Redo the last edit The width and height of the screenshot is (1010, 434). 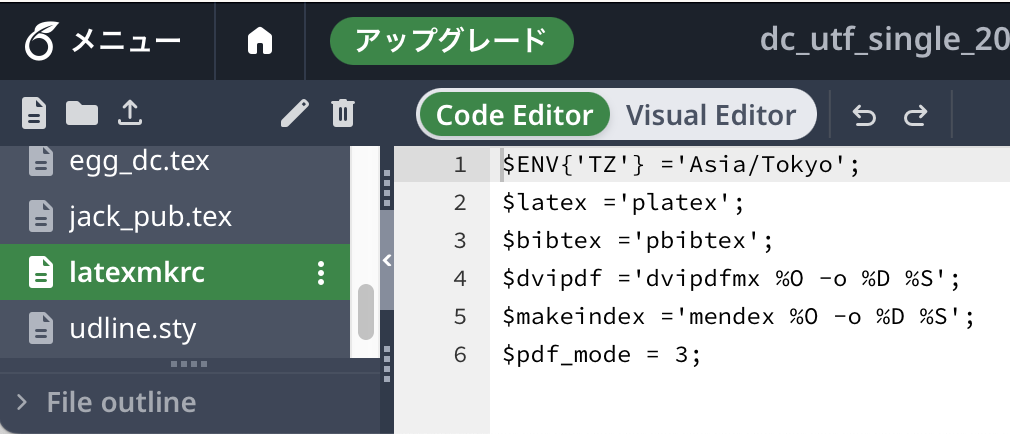tap(914, 116)
